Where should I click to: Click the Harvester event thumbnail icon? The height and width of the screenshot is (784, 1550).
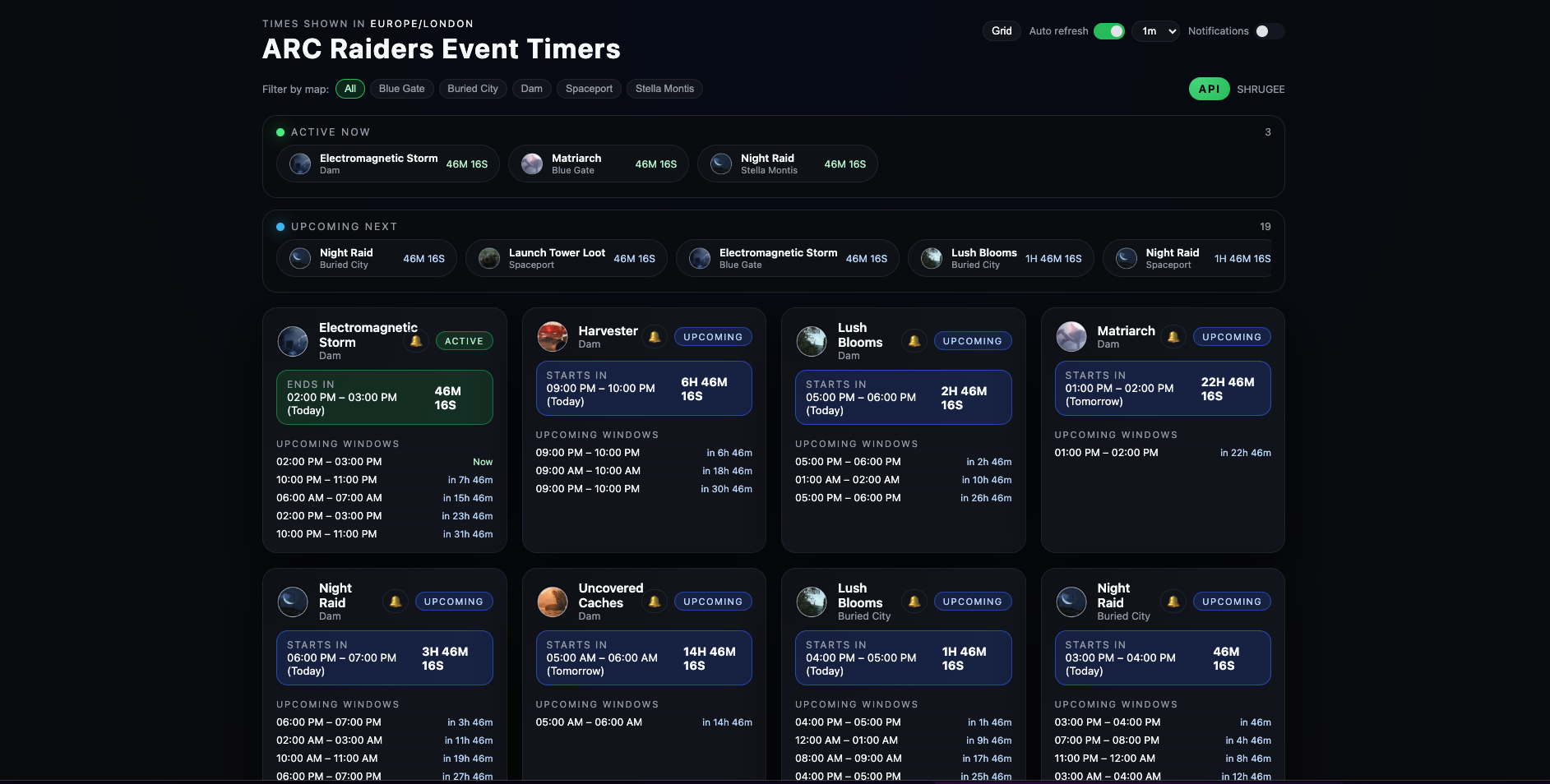coord(553,337)
